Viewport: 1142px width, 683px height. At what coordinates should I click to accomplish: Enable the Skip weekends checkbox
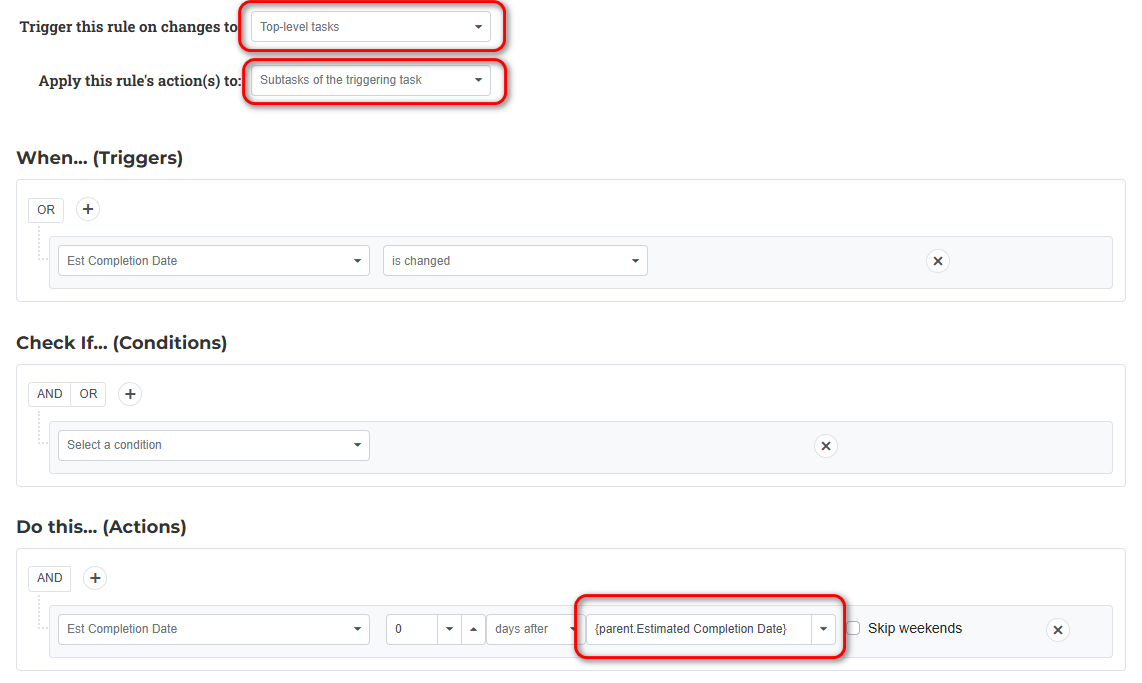(854, 628)
